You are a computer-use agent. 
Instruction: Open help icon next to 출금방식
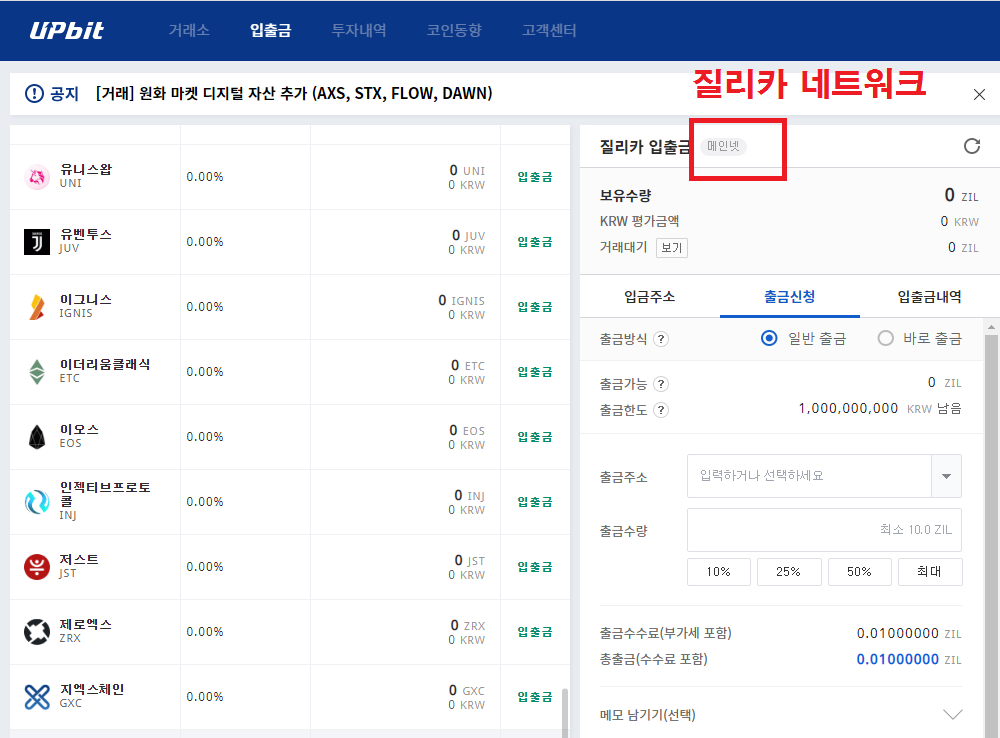pyautogui.click(x=661, y=339)
